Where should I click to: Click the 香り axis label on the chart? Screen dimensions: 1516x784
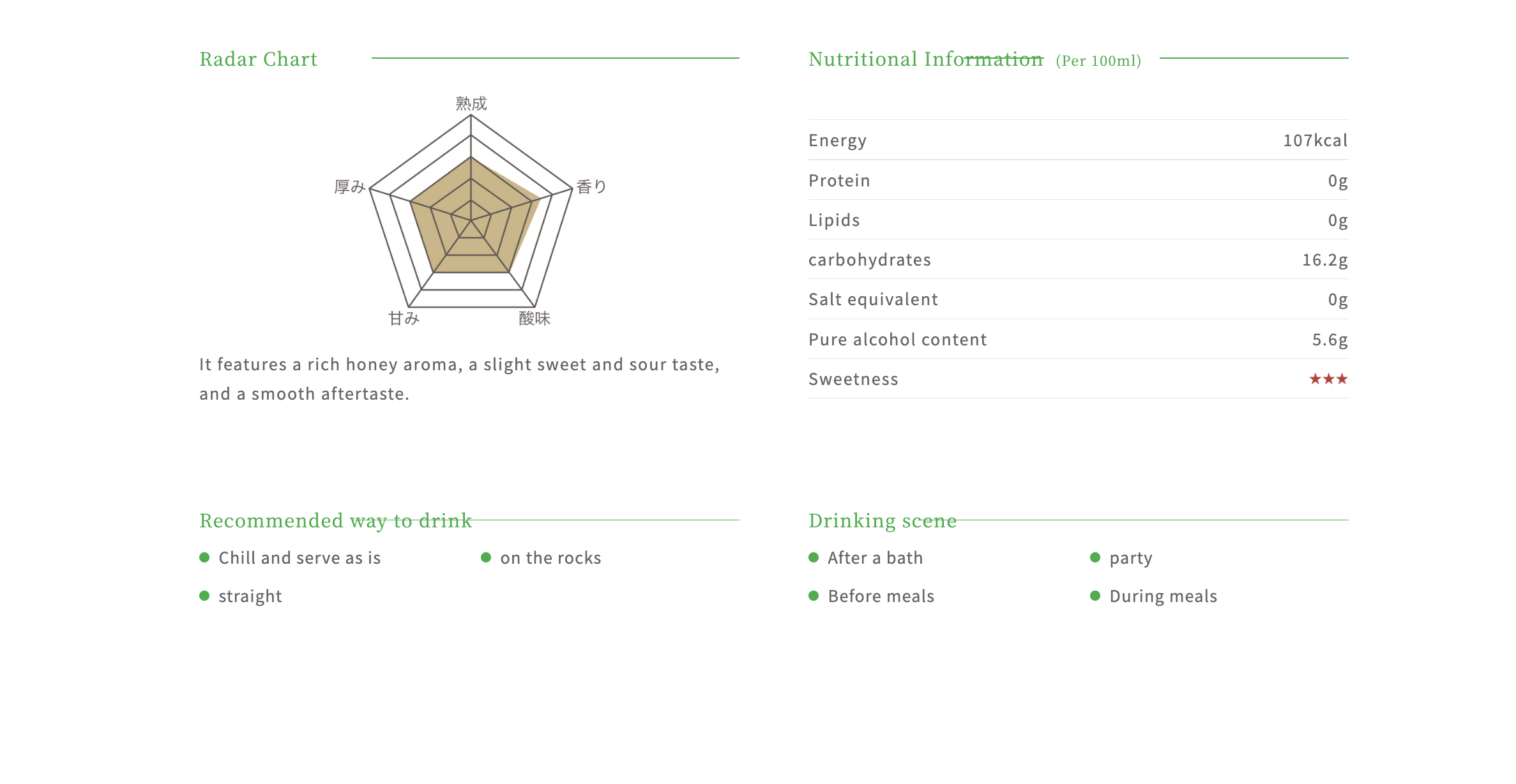[591, 186]
